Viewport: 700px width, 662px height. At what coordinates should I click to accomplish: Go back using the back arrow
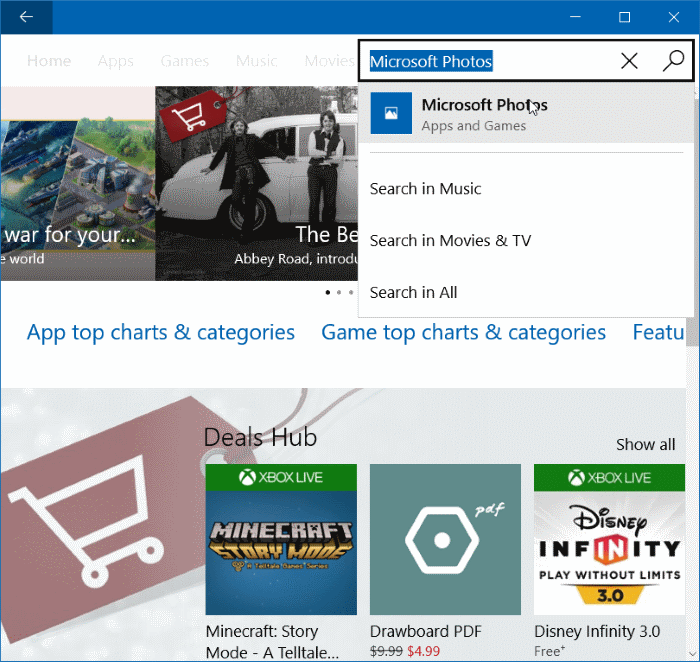[x=26, y=17]
